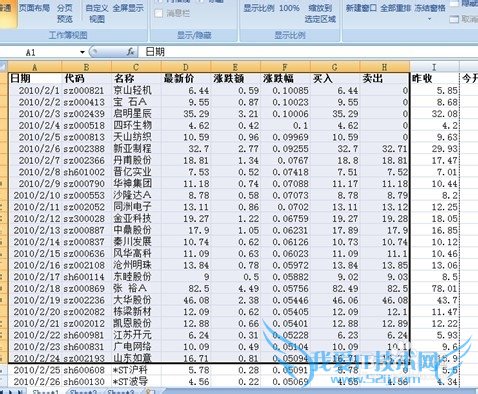Toggle the 消息栏 checkbox
Screen dimensions: 478x394
pos(159,13)
